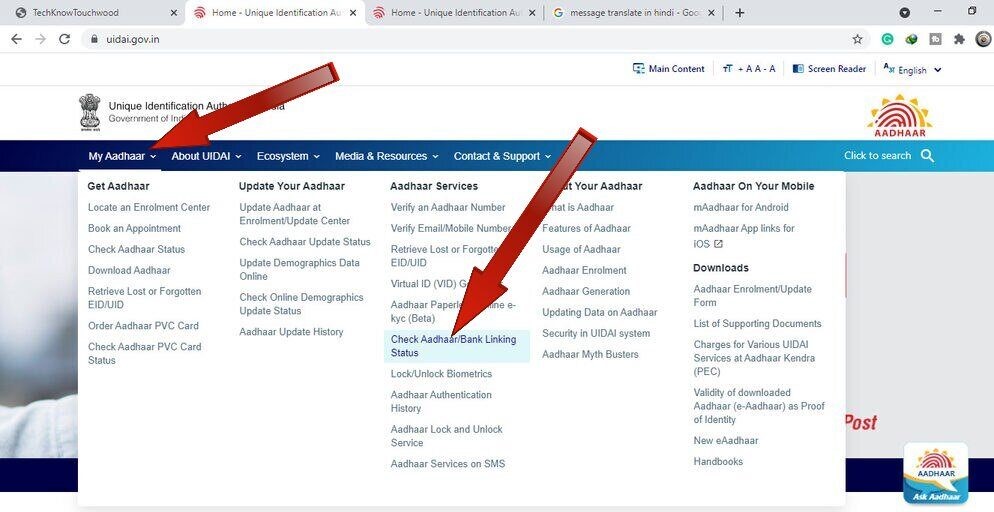Open Aadhaar Lock and Unlock Service
Image resolution: width=994 pixels, height=512 pixels.
tap(447, 436)
